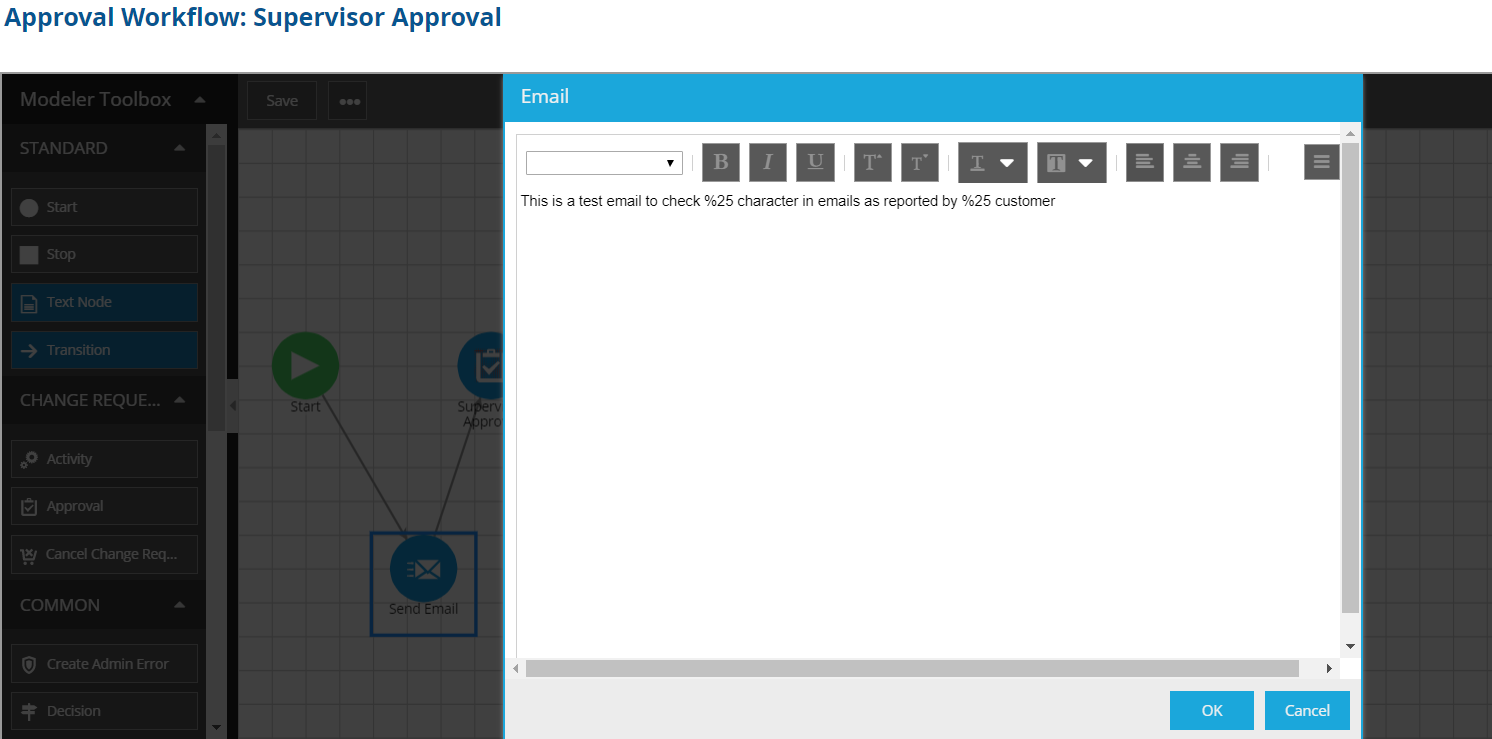Click the Send Email node icon
This screenshot has height=739, width=1492.
[x=423, y=569]
